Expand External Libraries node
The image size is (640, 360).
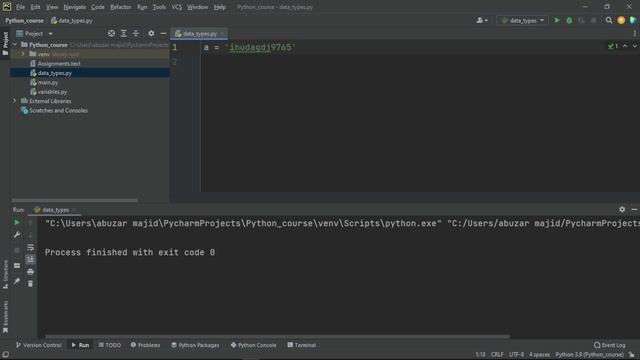[x=15, y=101]
